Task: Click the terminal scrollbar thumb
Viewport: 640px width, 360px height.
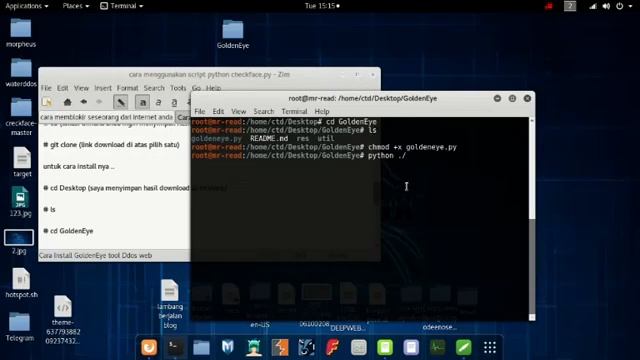Action: click(x=532, y=267)
